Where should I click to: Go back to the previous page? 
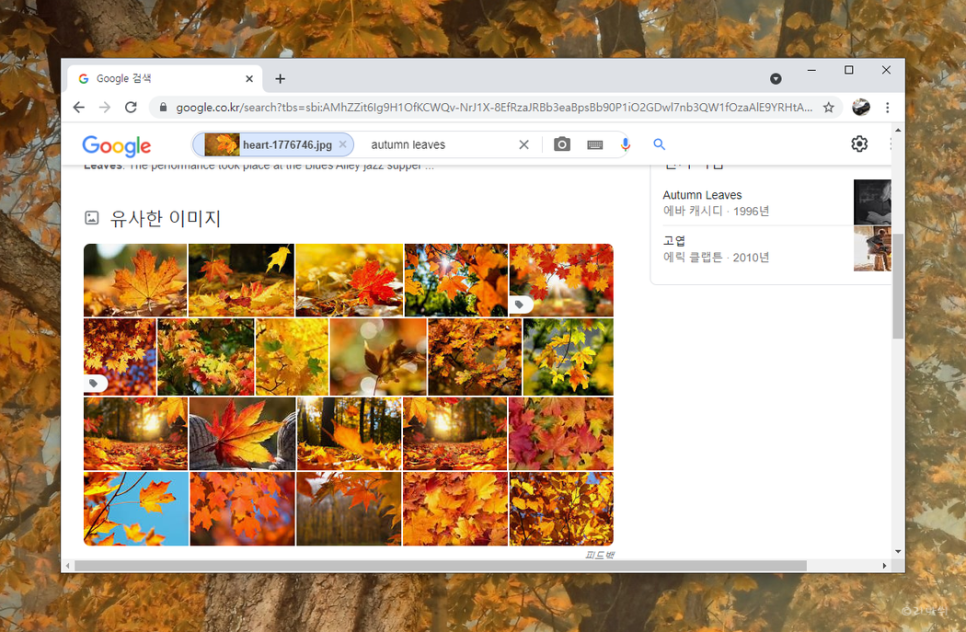click(x=79, y=107)
